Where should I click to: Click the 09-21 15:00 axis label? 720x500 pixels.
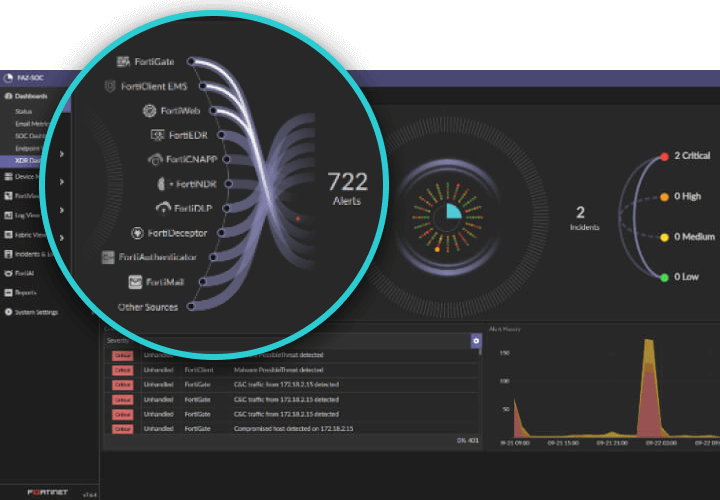point(563,443)
